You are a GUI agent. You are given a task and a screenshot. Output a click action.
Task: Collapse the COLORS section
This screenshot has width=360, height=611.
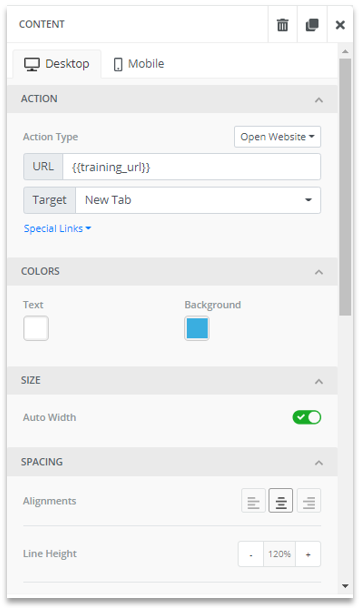pos(319,272)
